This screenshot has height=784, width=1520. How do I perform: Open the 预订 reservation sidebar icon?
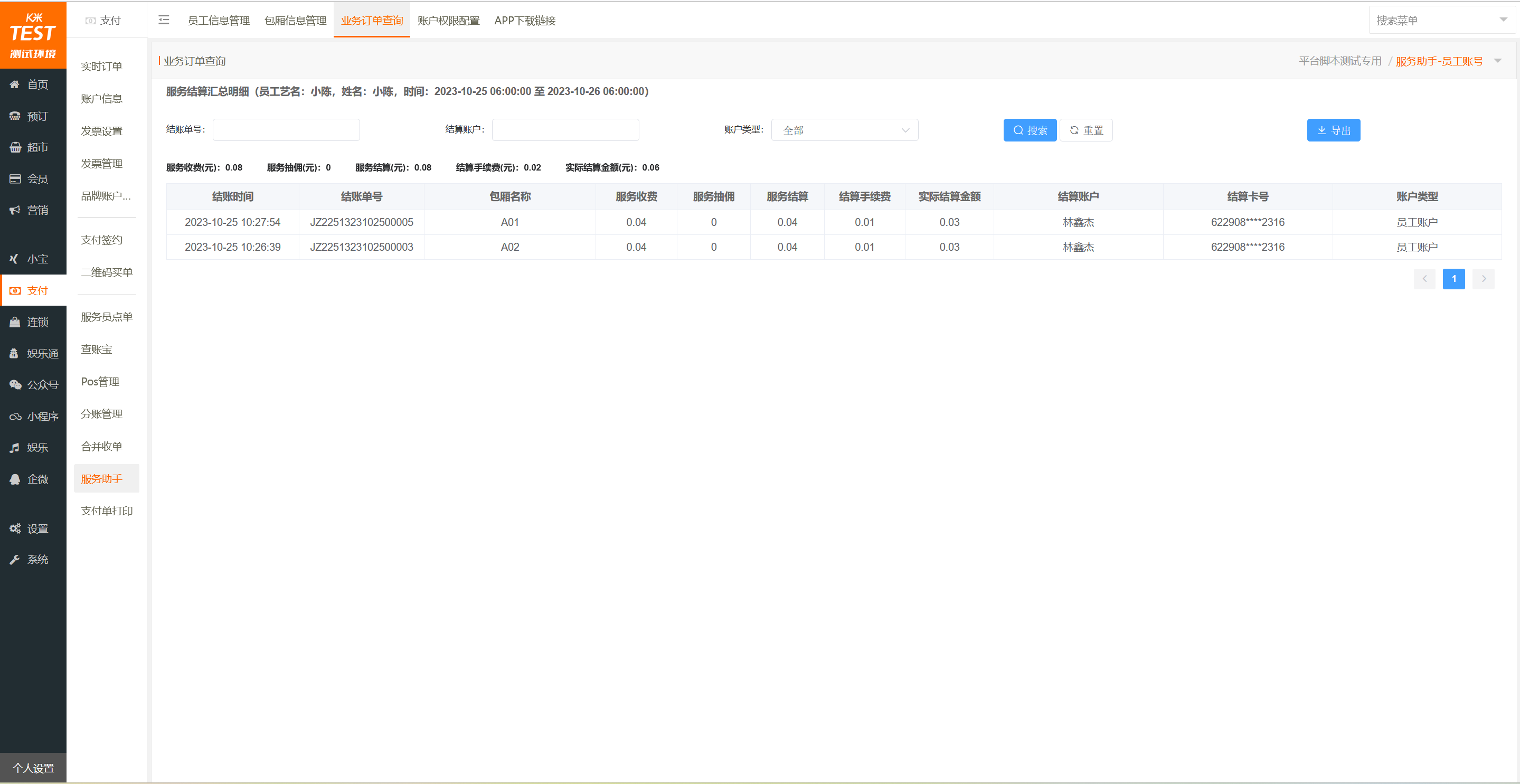(15, 116)
